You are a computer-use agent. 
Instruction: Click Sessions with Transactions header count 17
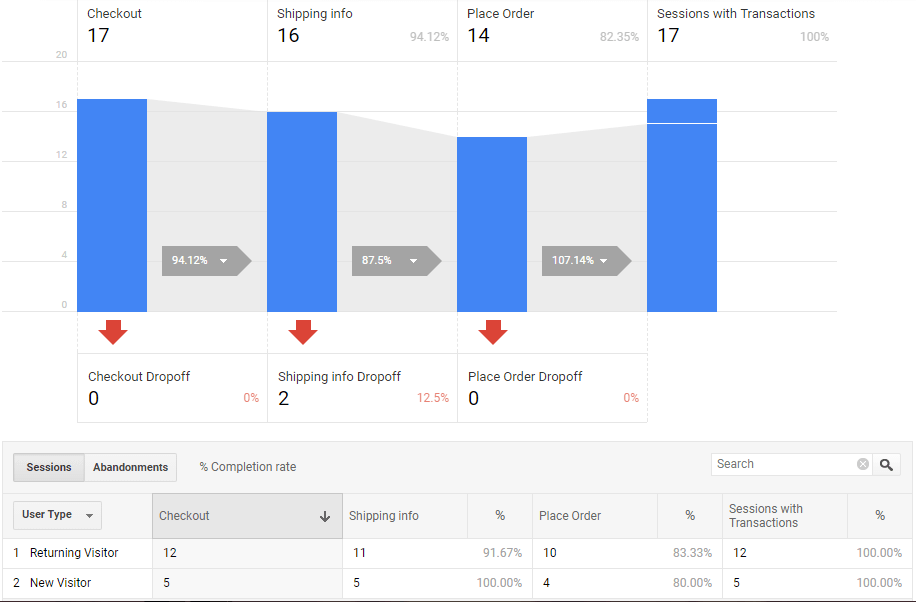668,36
